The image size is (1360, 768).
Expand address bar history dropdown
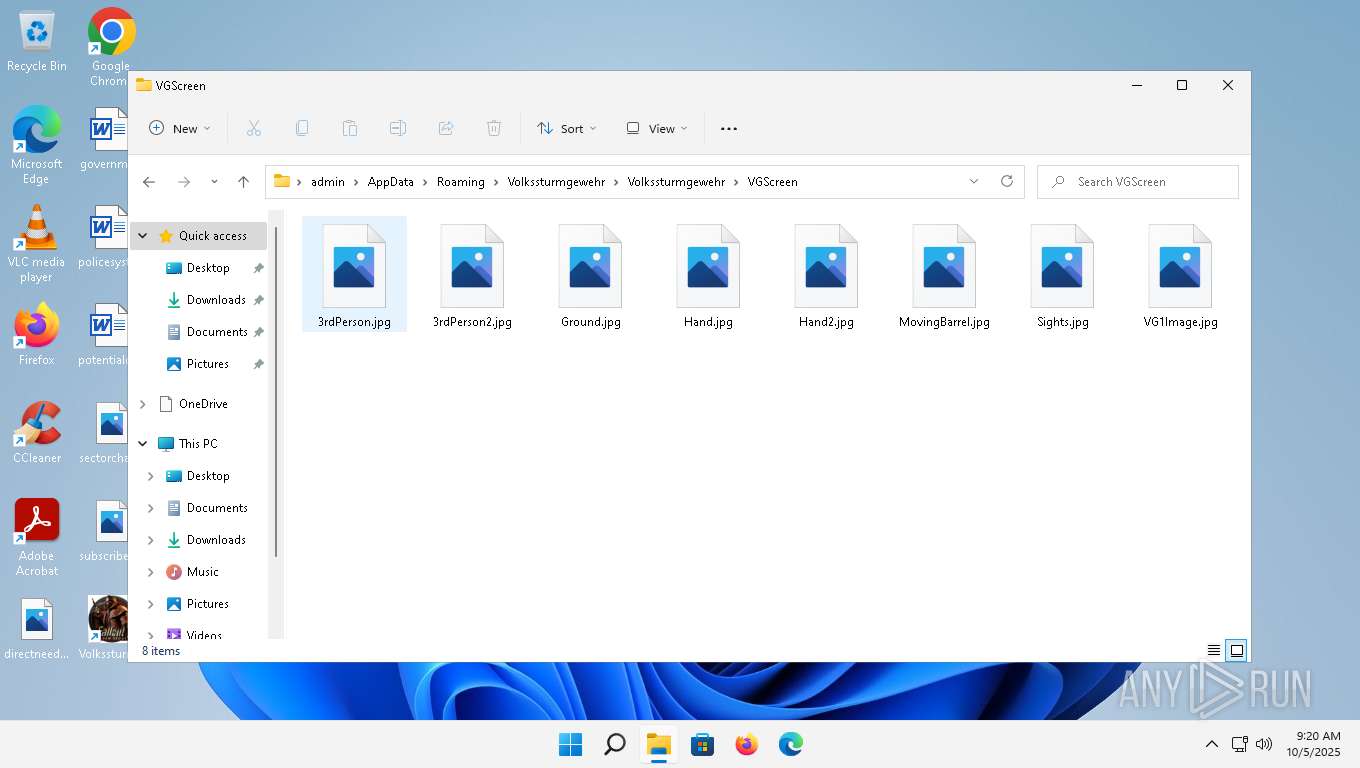pyautogui.click(x=974, y=181)
